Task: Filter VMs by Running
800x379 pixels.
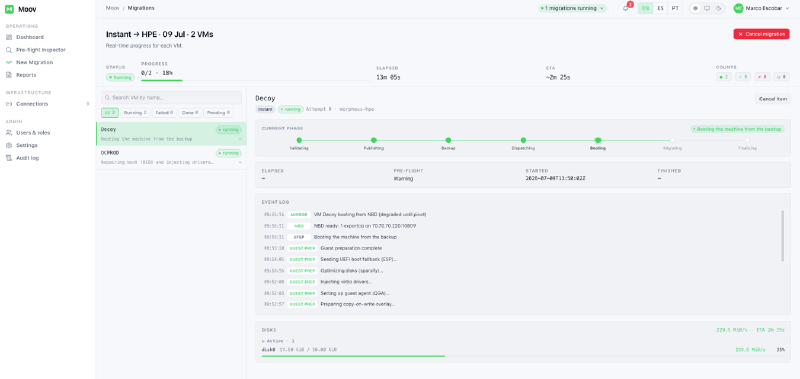Action: point(135,113)
